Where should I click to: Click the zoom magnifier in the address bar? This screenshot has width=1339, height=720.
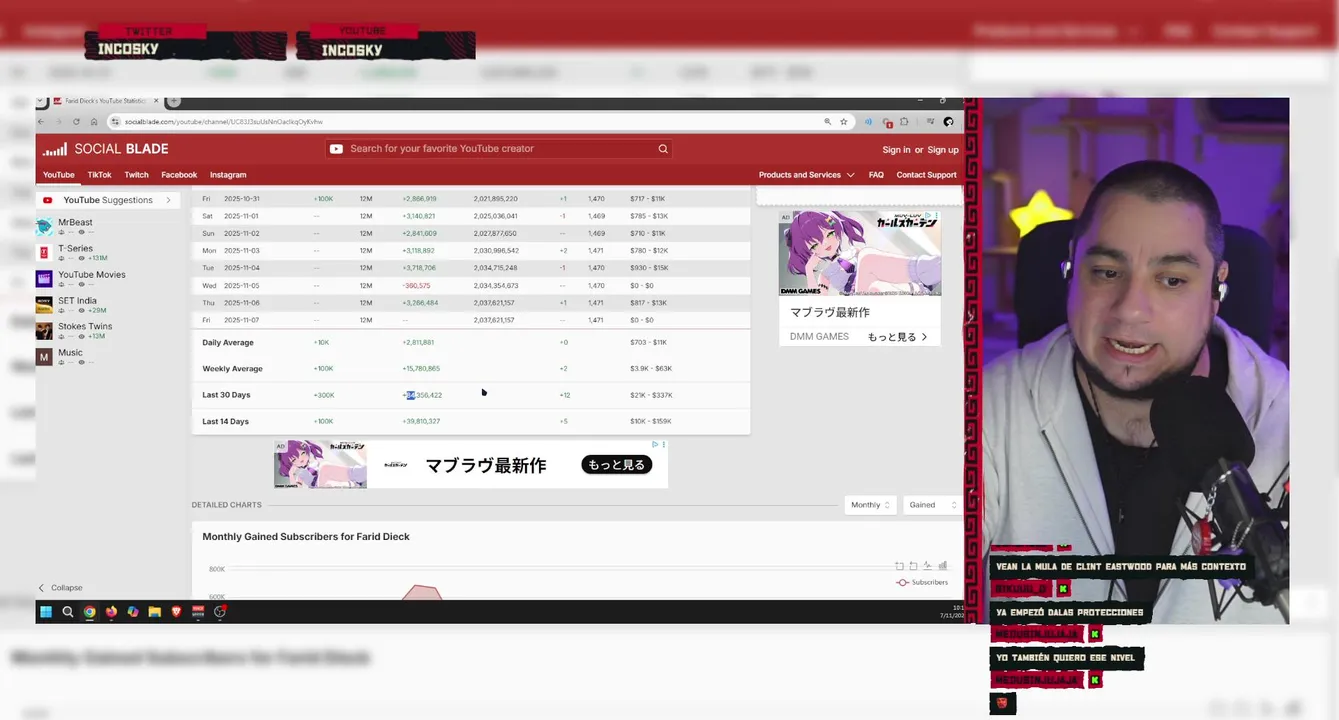pyautogui.click(x=828, y=122)
